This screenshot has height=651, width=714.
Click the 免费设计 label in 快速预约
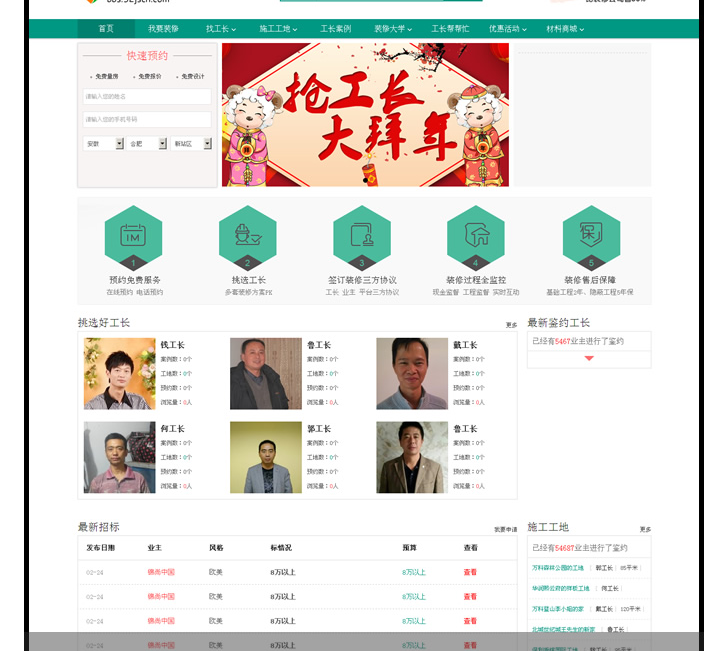[x=193, y=76]
